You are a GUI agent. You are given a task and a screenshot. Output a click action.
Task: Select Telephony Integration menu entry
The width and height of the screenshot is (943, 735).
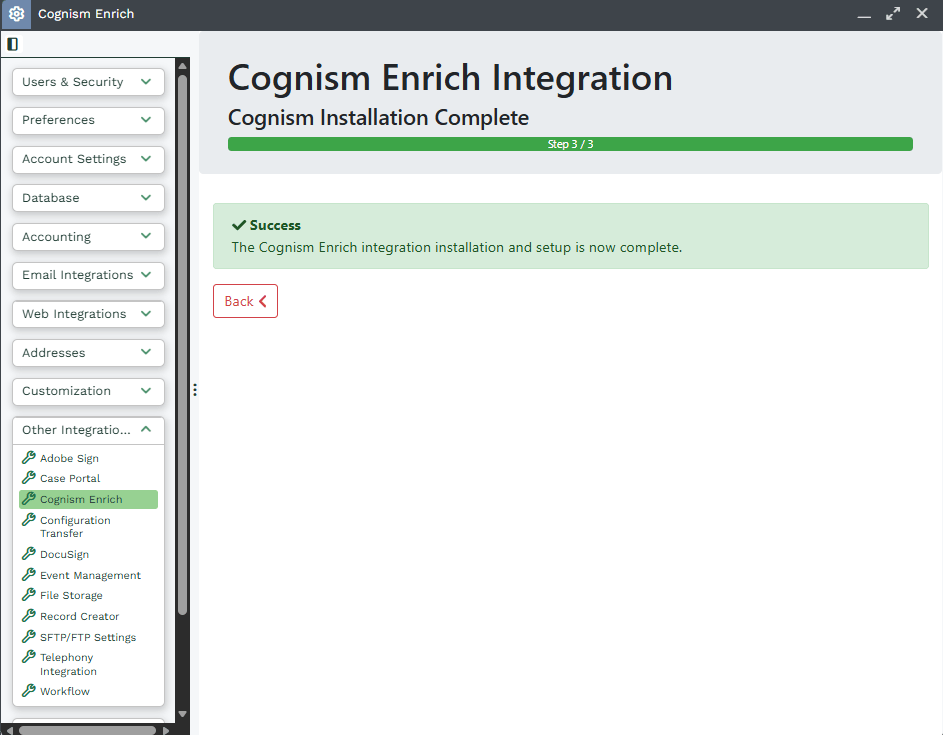(68, 664)
